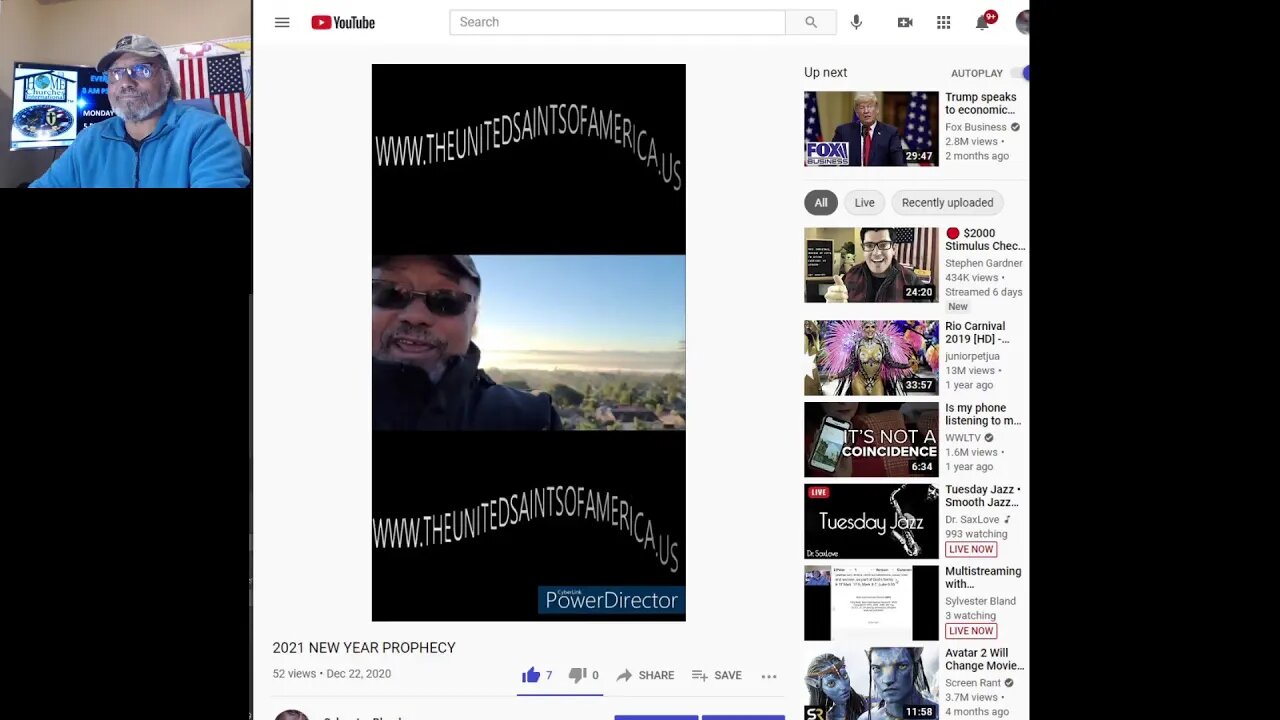Click the main video player

pos(528,342)
